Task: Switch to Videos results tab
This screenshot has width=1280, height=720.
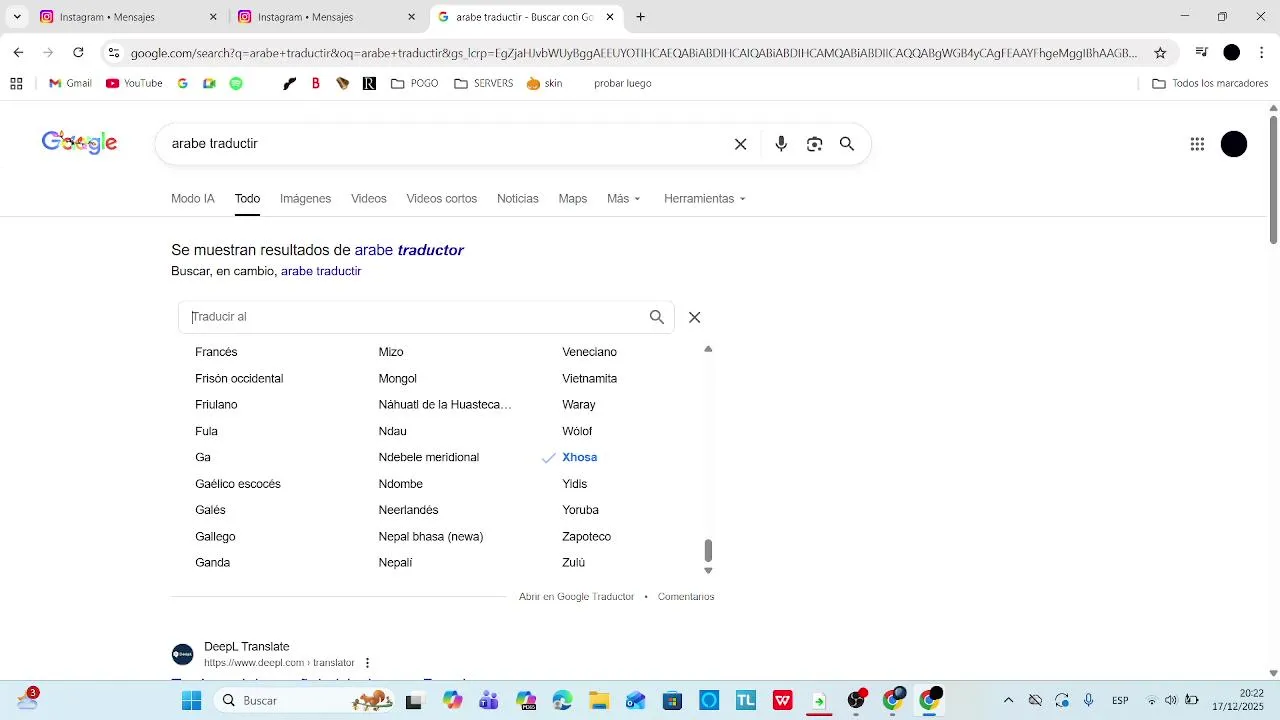Action: click(x=368, y=199)
